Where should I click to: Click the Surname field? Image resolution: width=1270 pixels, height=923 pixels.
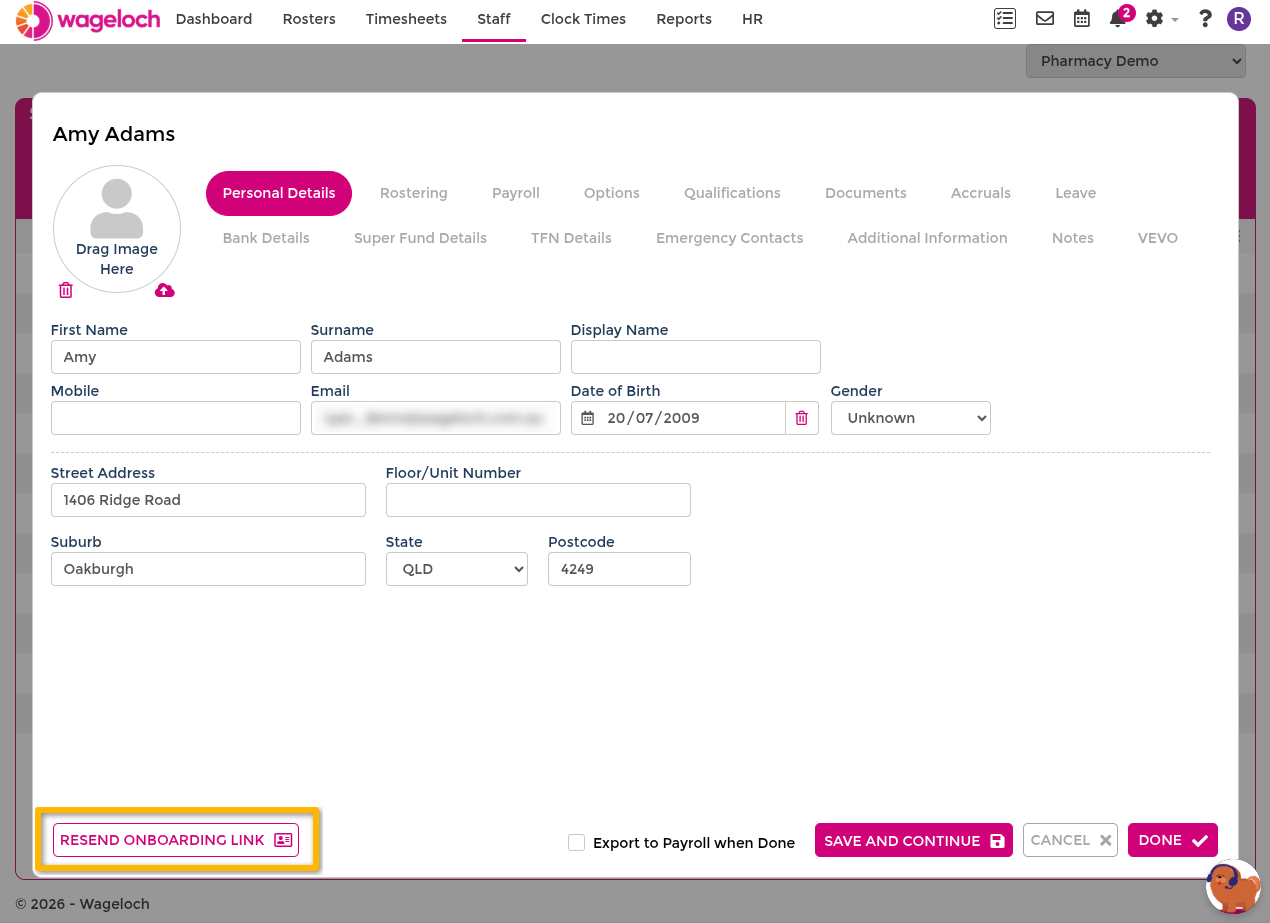click(436, 357)
